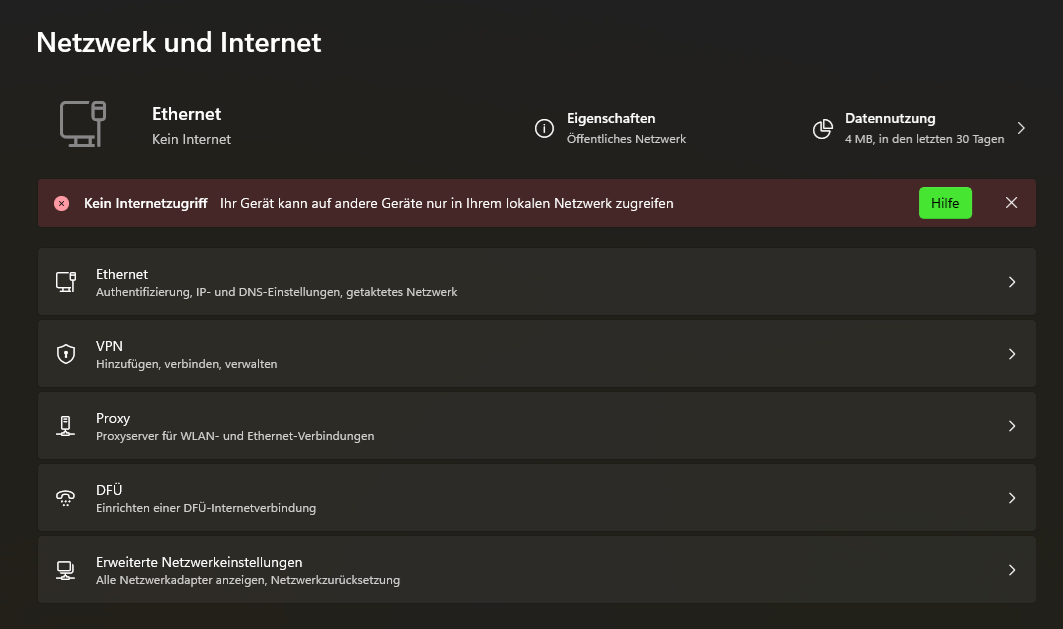
Task: Click the Eigenschaften info icon
Action: pyautogui.click(x=544, y=128)
